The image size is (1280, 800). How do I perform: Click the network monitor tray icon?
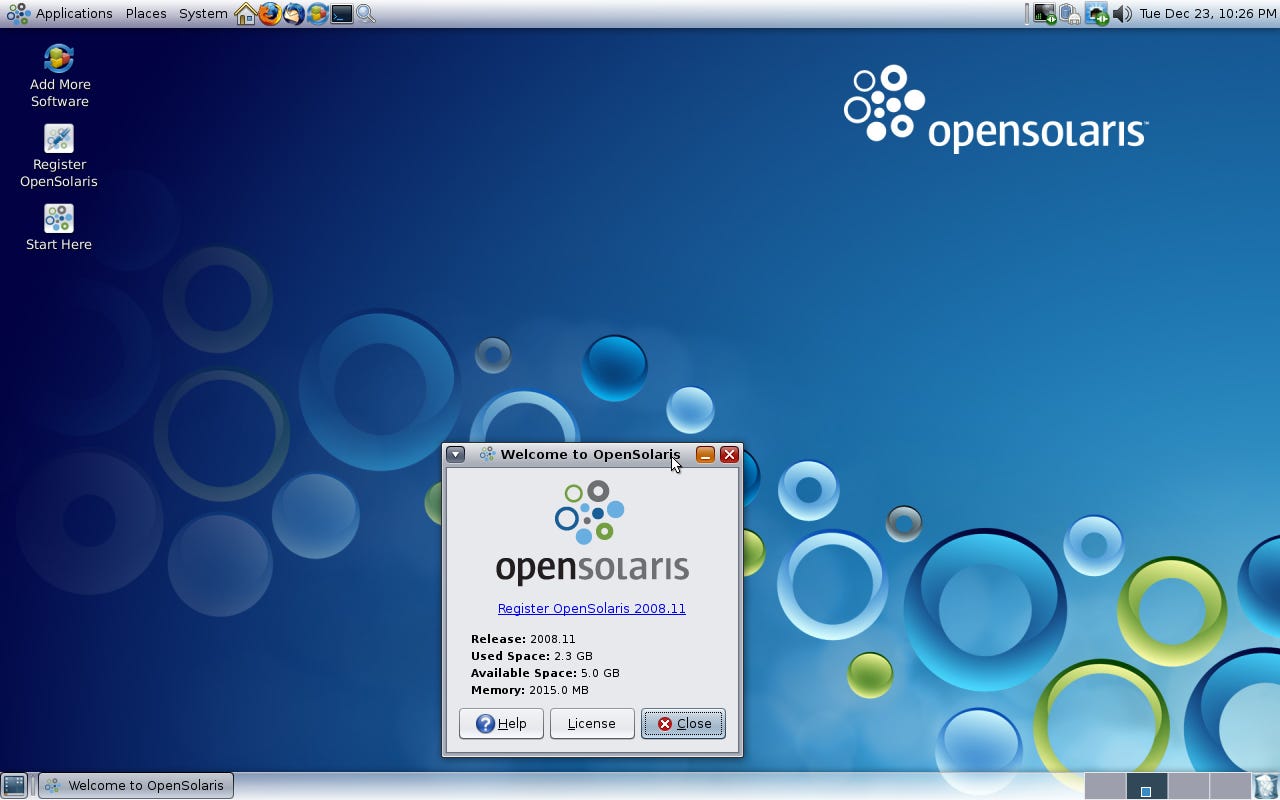click(x=1044, y=13)
